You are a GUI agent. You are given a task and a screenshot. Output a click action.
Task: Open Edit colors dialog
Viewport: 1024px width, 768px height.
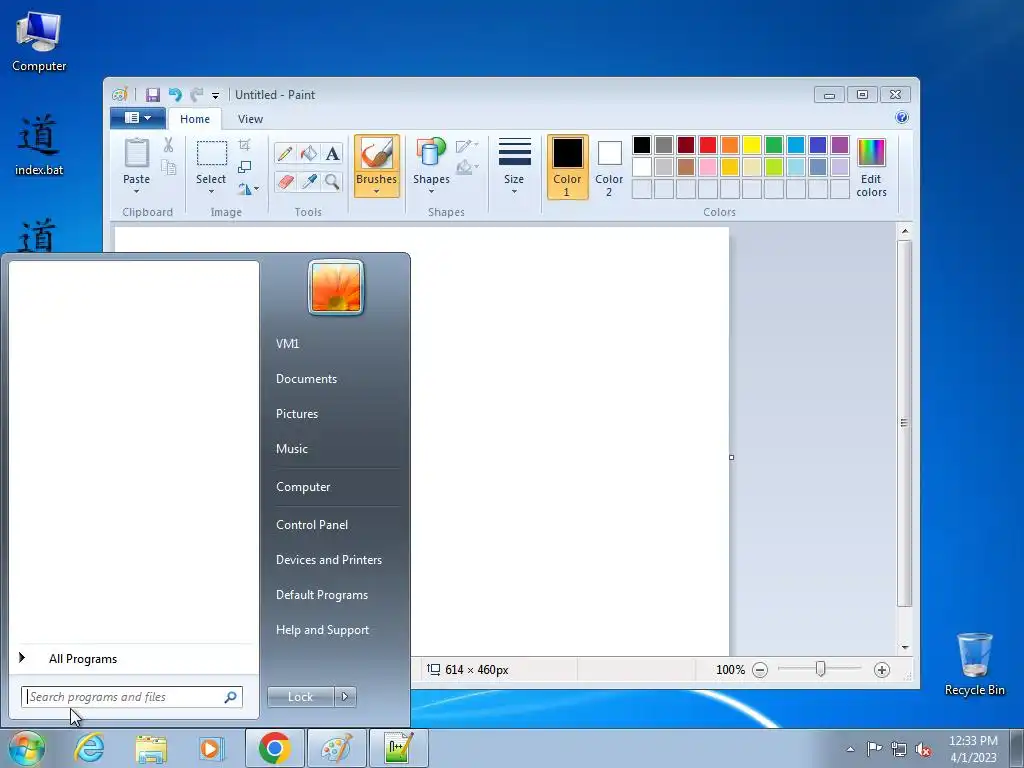click(x=871, y=167)
